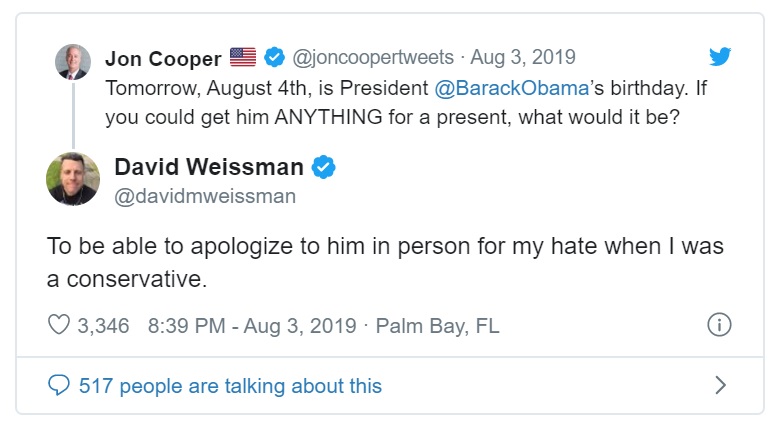Click the US flag emoji beside Jon Cooper

coord(243,57)
